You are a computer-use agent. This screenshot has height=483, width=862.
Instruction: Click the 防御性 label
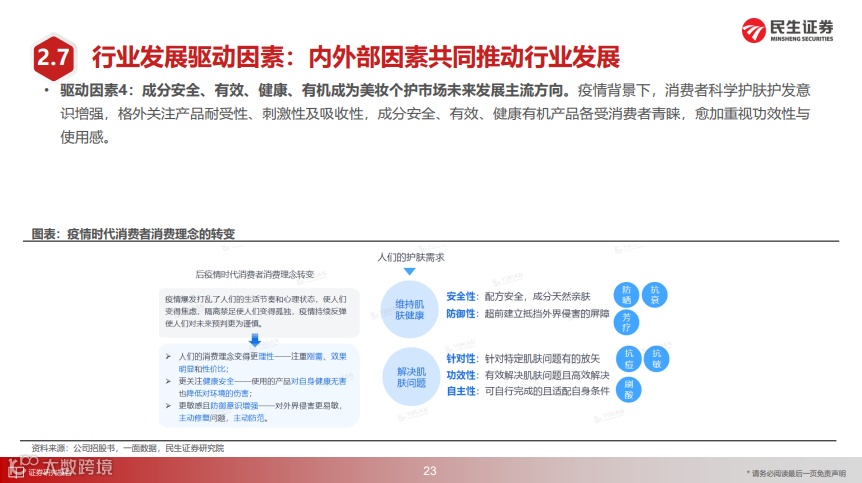click(x=460, y=314)
